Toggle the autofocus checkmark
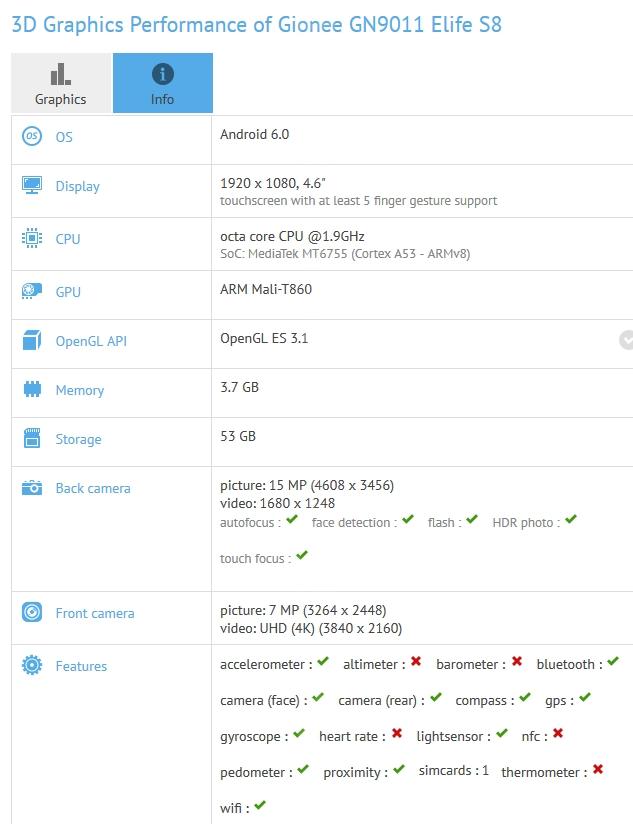 coord(289,520)
